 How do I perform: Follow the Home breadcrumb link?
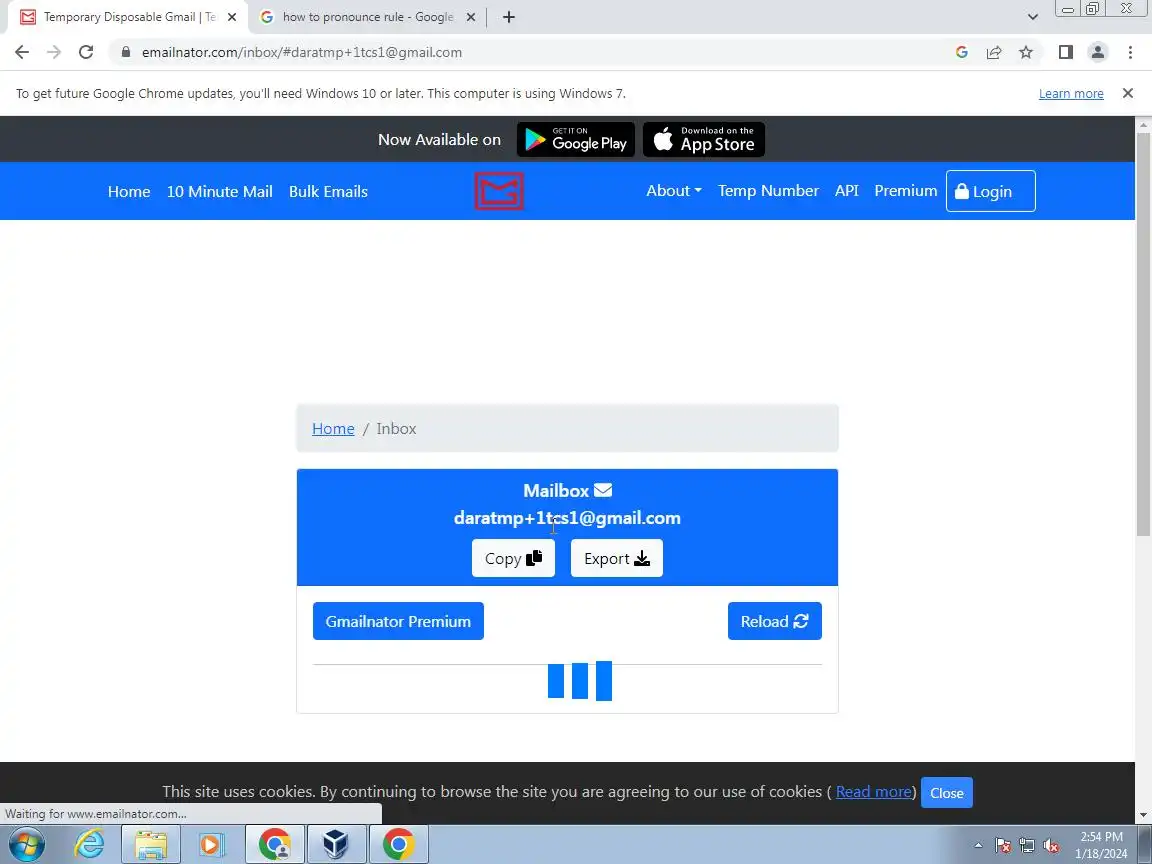333,428
